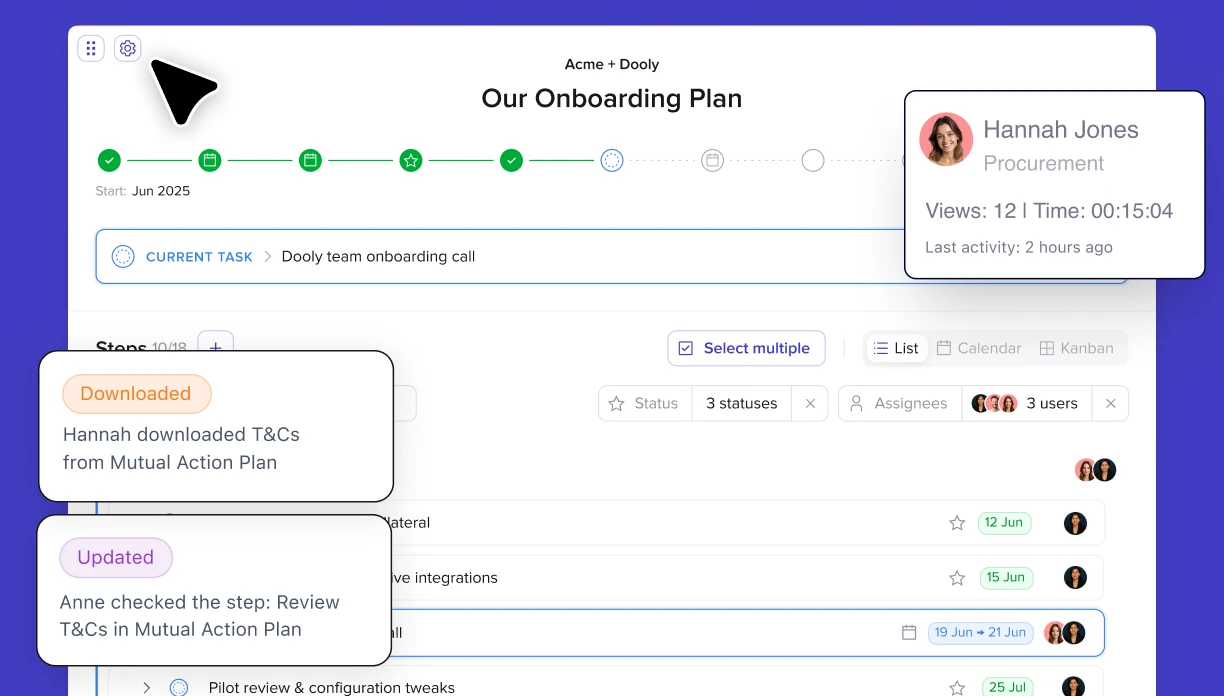Click the 3 users filter value

(1026, 404)
